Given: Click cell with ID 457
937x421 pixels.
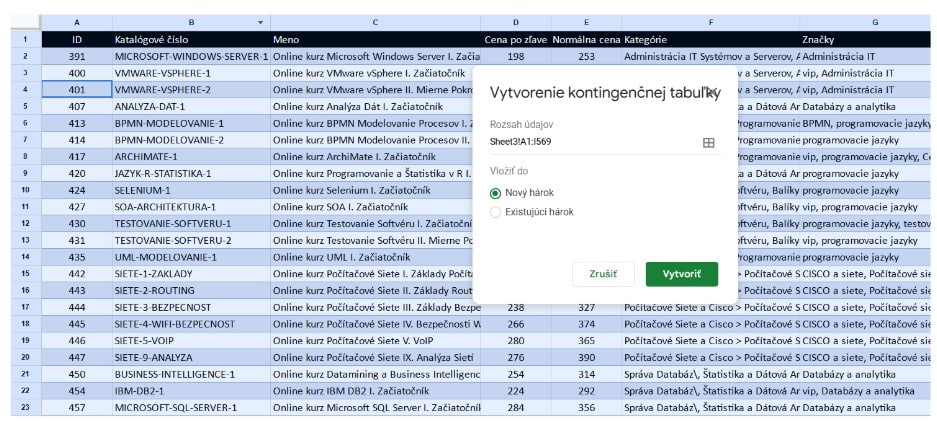Looking at the screenshot, I should click(77, 408).
